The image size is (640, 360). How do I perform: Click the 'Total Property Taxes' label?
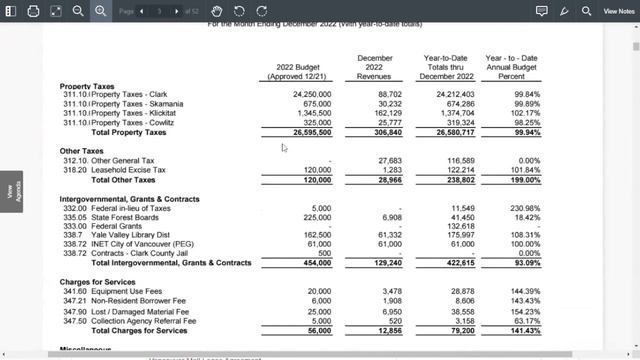tap(129, 132)
